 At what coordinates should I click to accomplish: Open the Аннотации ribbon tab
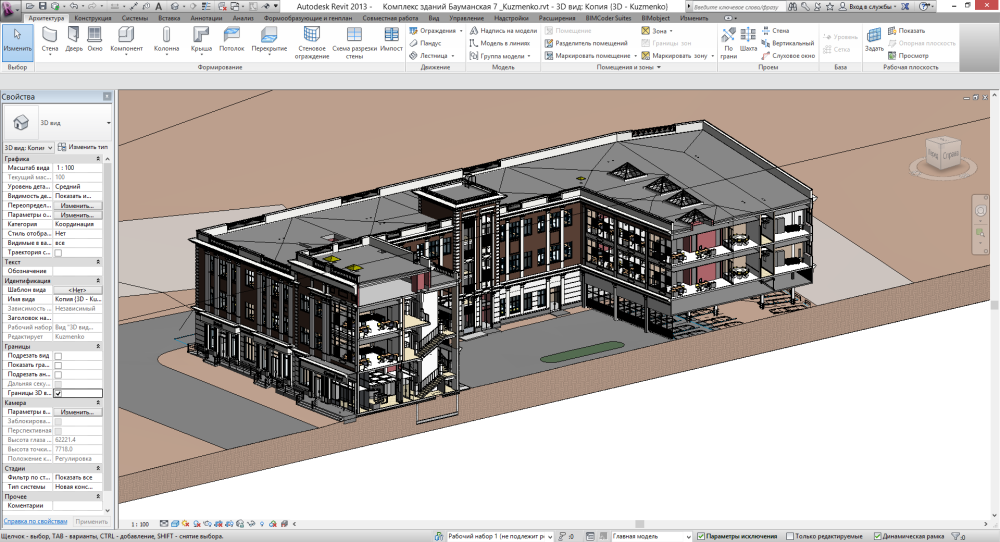point(207,18)
